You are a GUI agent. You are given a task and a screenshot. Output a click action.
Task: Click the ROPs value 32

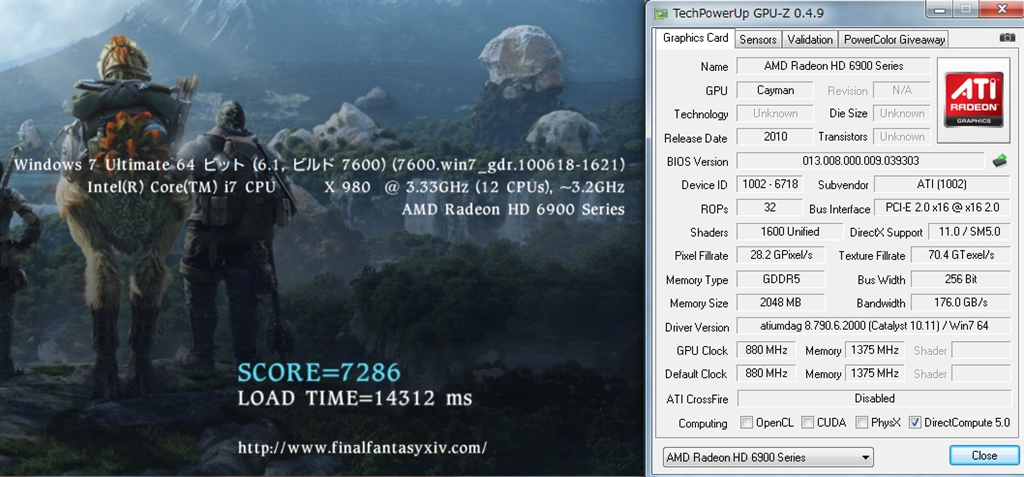coord(769,208)
